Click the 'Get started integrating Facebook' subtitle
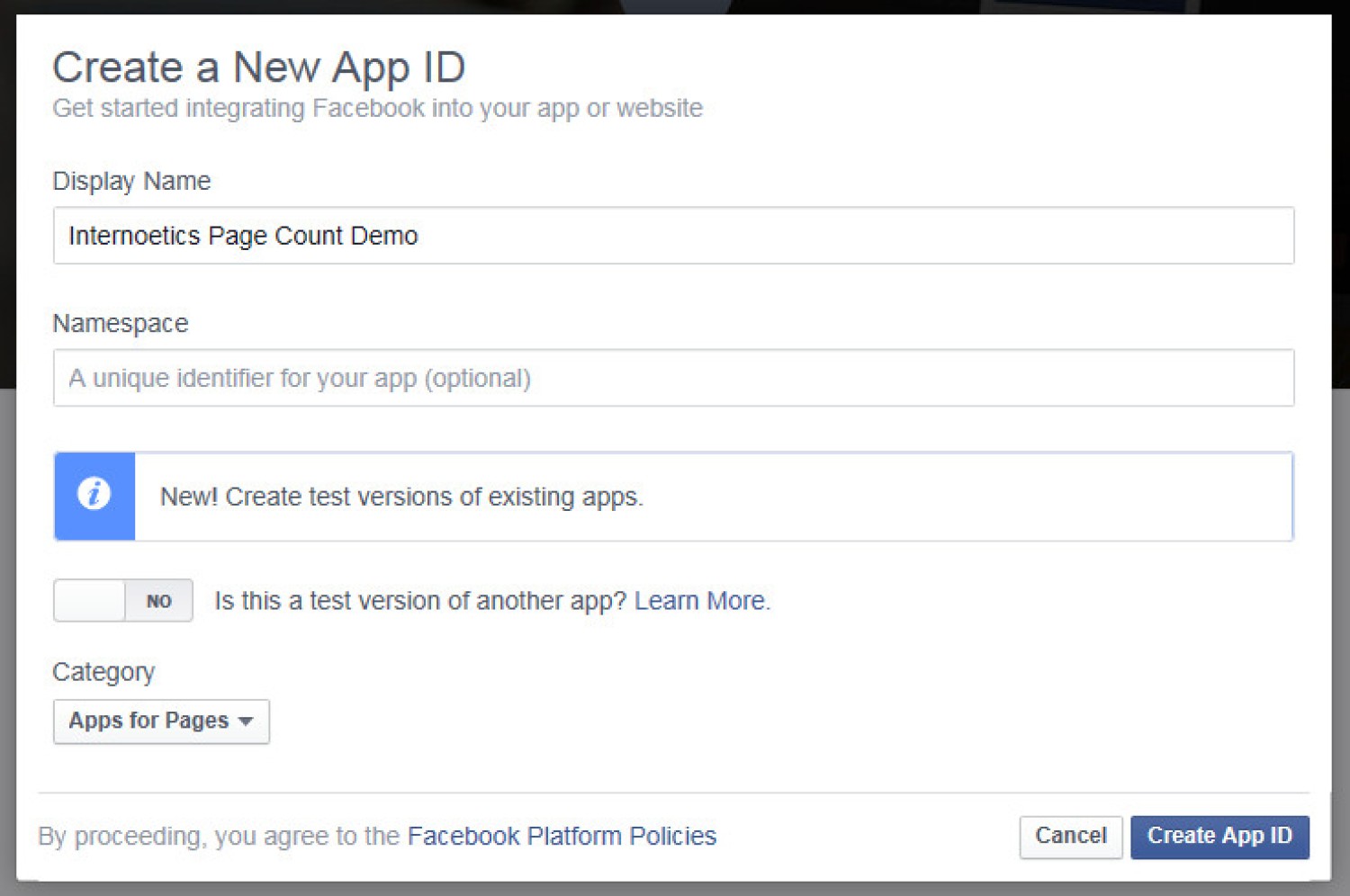 coord(377,108)
